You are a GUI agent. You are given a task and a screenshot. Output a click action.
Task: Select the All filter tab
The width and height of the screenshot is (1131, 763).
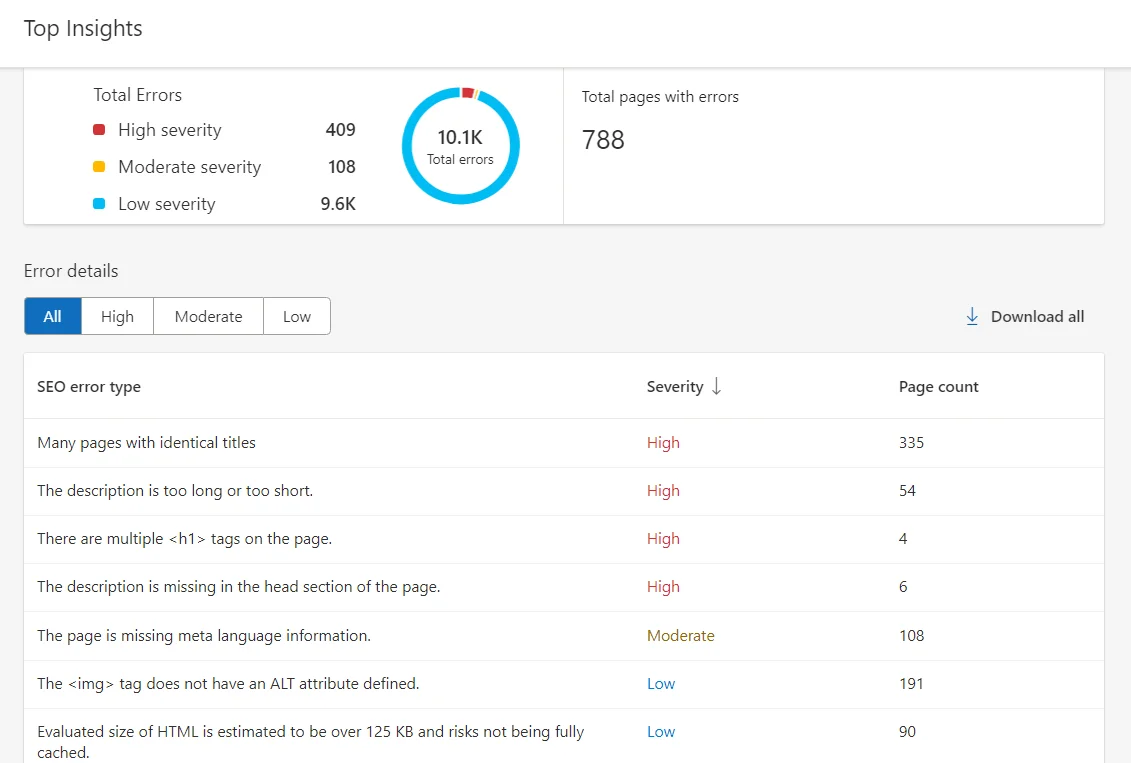click(x=53, y=316)
